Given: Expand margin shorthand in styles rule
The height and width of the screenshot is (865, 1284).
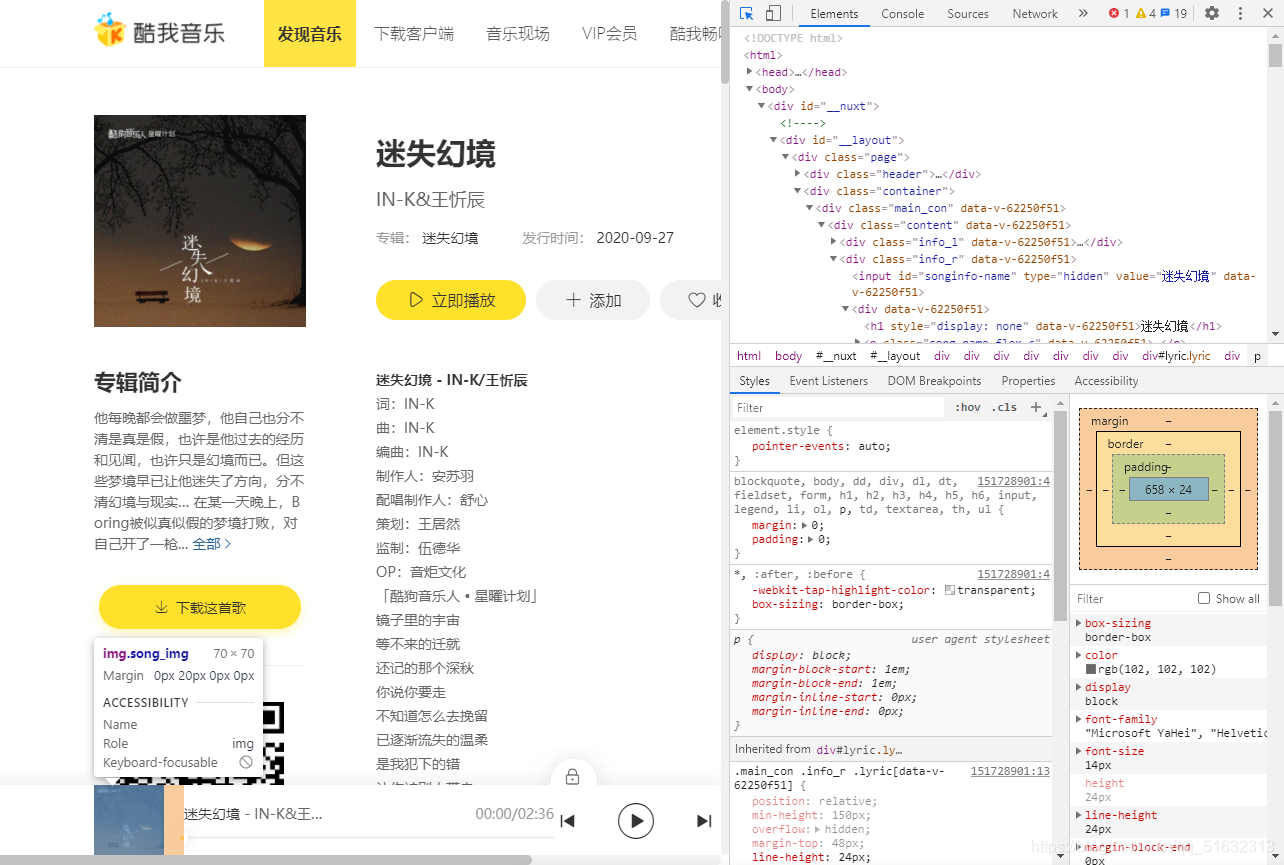Looking at the screenshot, I should pyautogui.click(x=805, y=525).
